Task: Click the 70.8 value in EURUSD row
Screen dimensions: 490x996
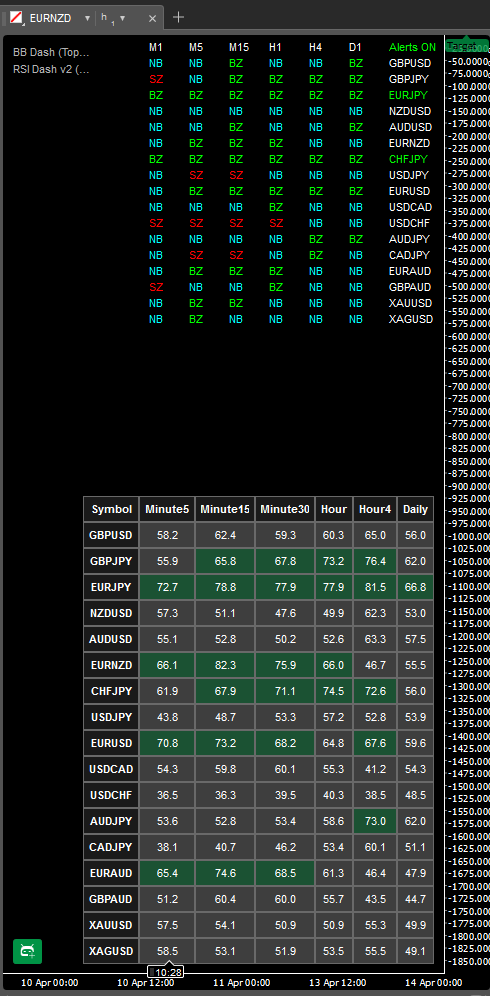Action: (167, 743)
